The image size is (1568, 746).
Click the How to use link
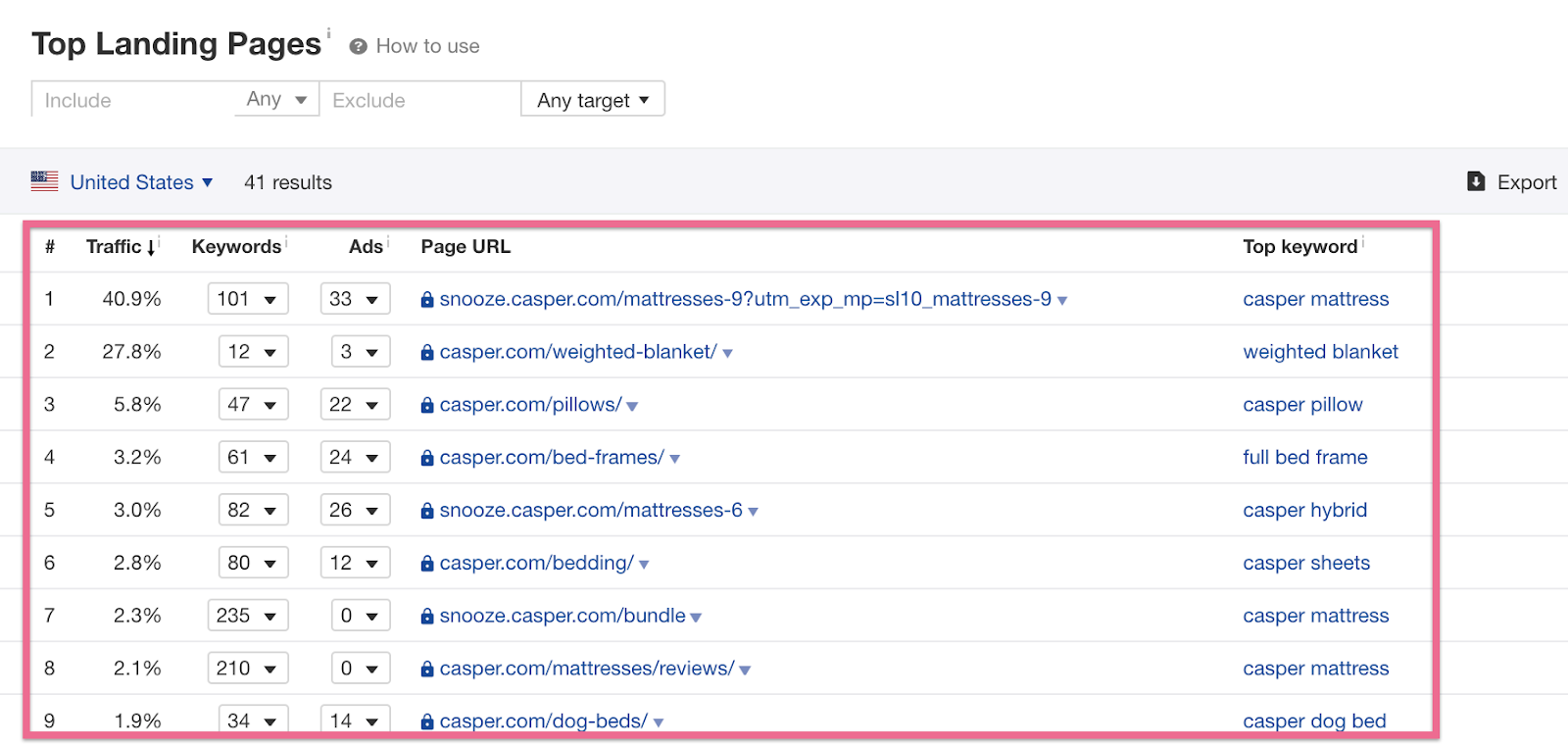pyautogui.click(x=427, y=46)
